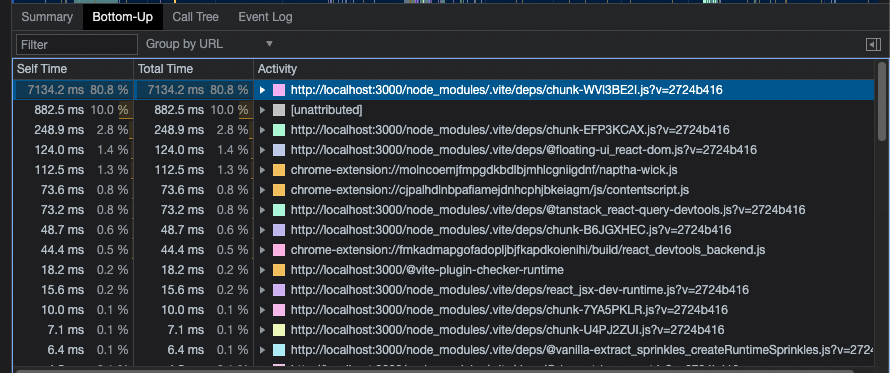
Task: Sort by the Self Time column header
Action: (x=73, y=69)
